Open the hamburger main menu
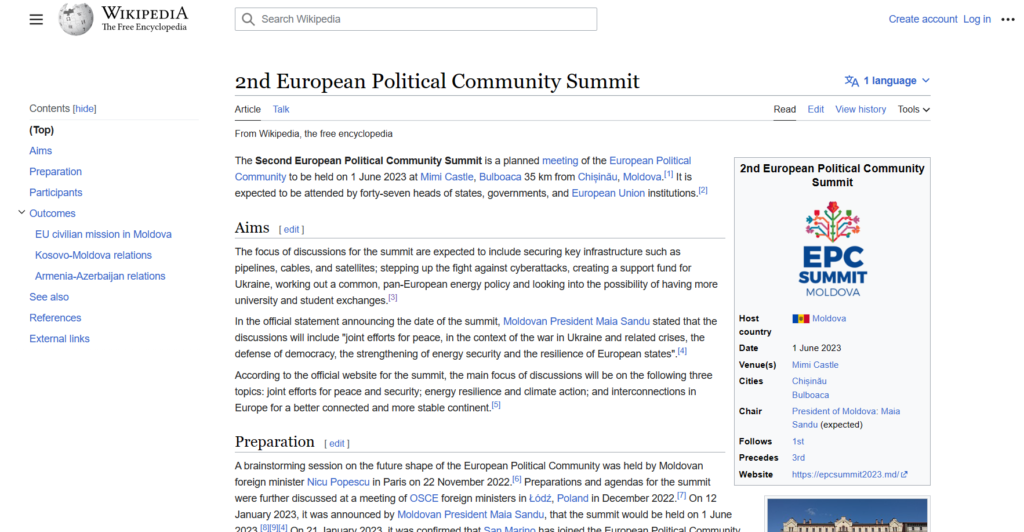This screenshot has width=1024, height=532. click(36, 19)
